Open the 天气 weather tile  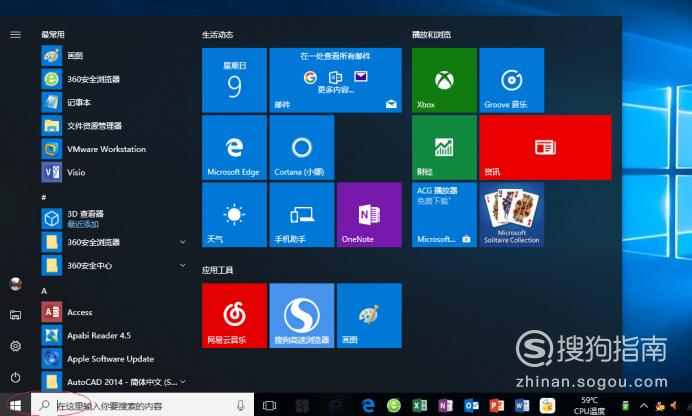point(234,215)
